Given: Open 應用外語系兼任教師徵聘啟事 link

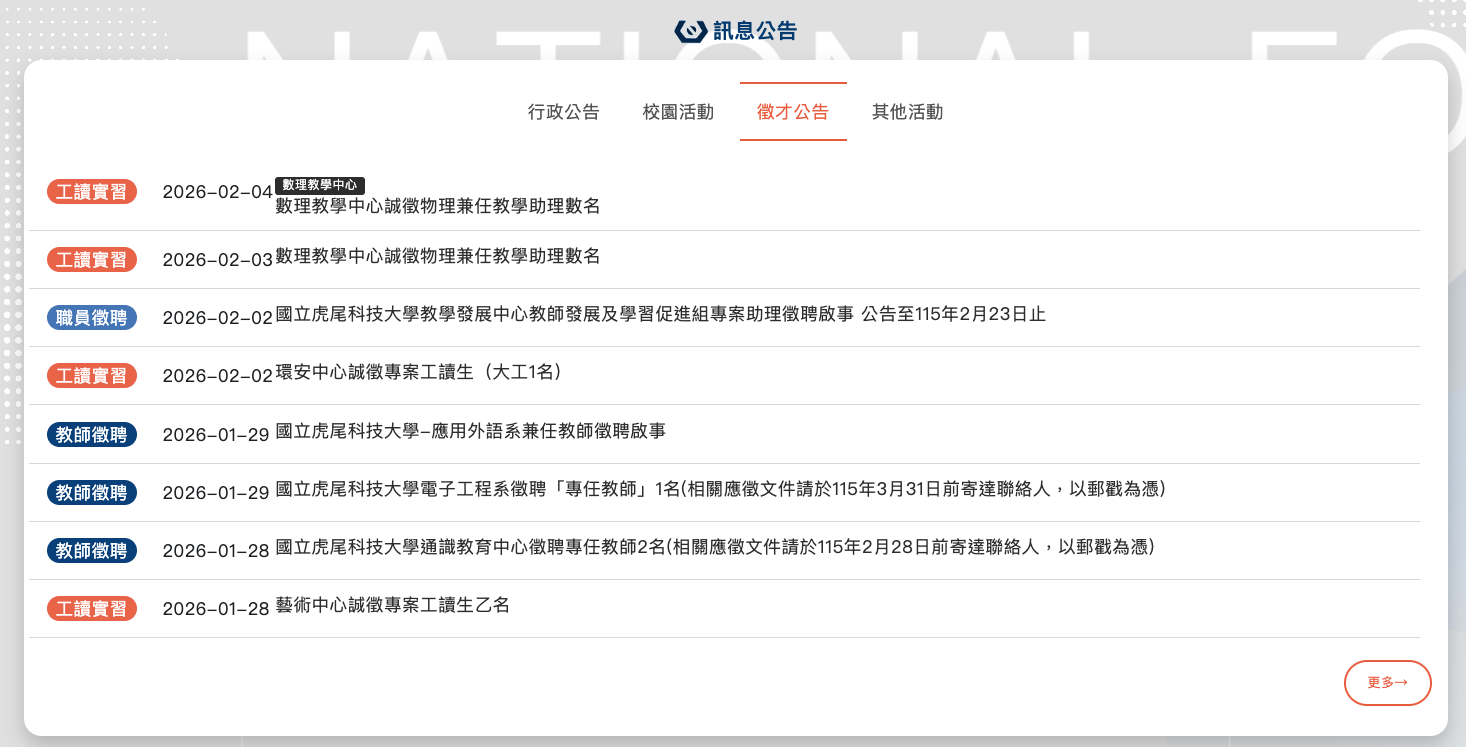Looking at the screenshot, I should (470, 432).
